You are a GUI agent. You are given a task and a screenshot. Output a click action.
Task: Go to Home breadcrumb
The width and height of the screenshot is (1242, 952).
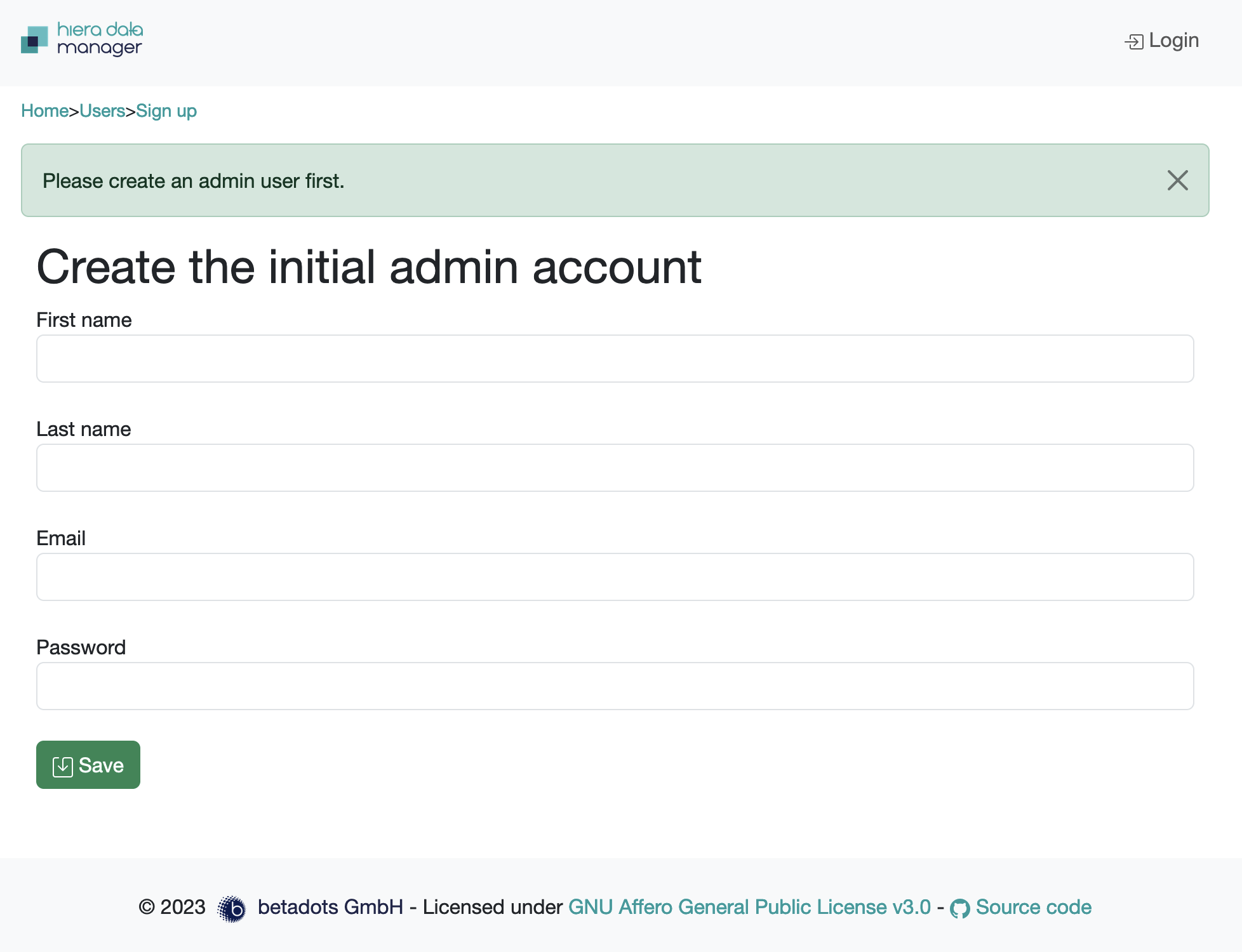pyautogui.click(x=44, y=110)
